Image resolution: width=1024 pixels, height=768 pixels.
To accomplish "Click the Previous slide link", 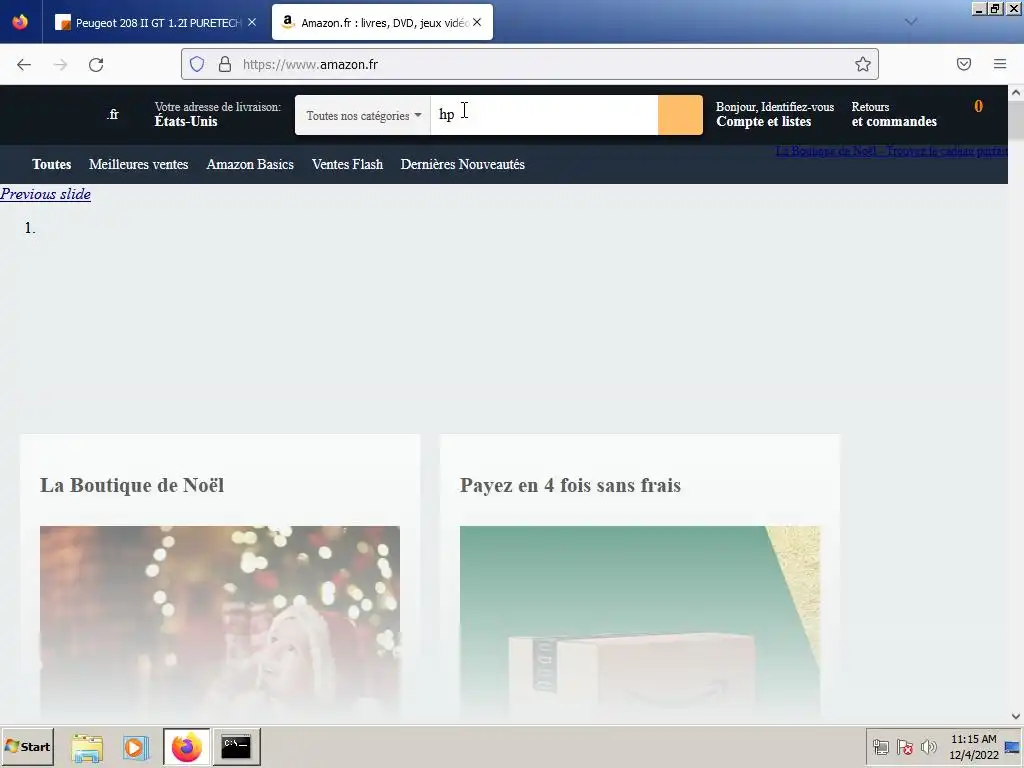I will [x=45, y=194].
